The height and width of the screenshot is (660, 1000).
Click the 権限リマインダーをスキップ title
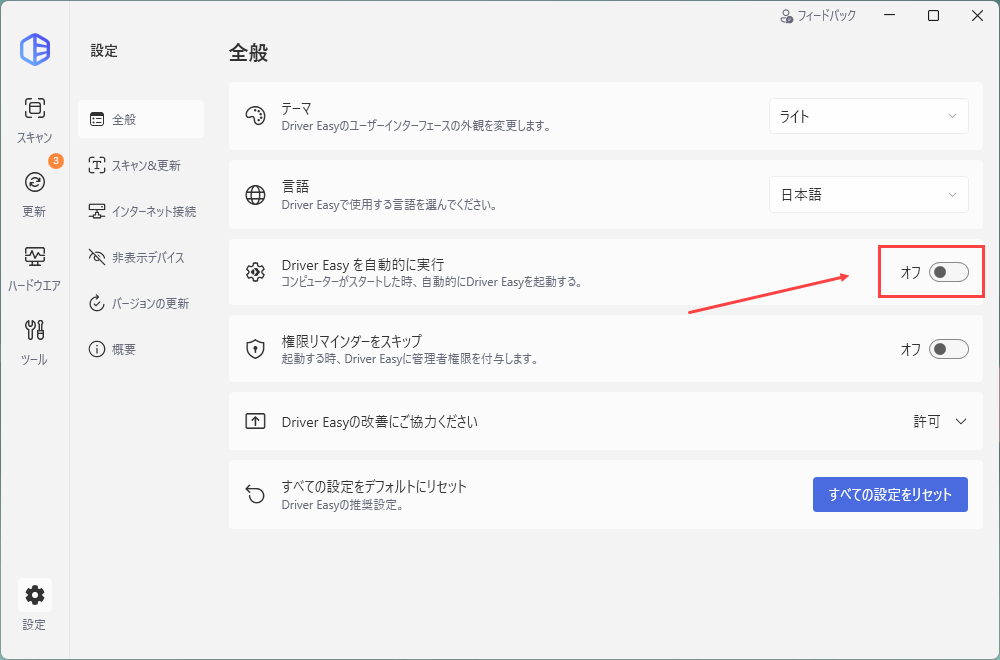pyautogui.click(x=351, y=341)
